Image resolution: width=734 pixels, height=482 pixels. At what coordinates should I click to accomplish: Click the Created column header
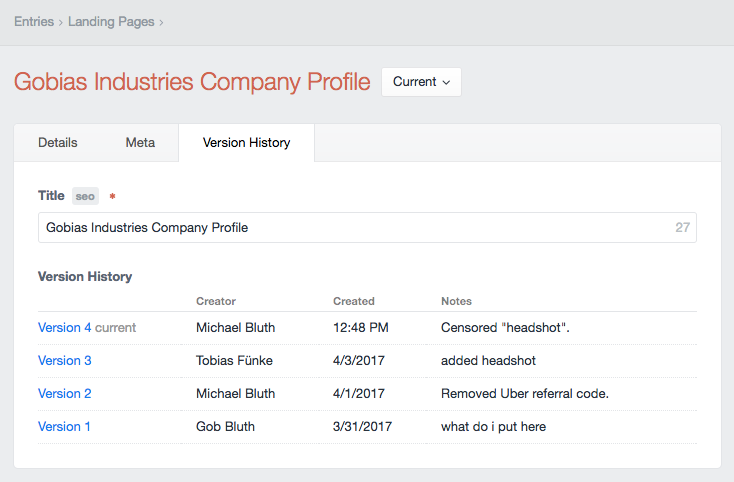[354, 301]
